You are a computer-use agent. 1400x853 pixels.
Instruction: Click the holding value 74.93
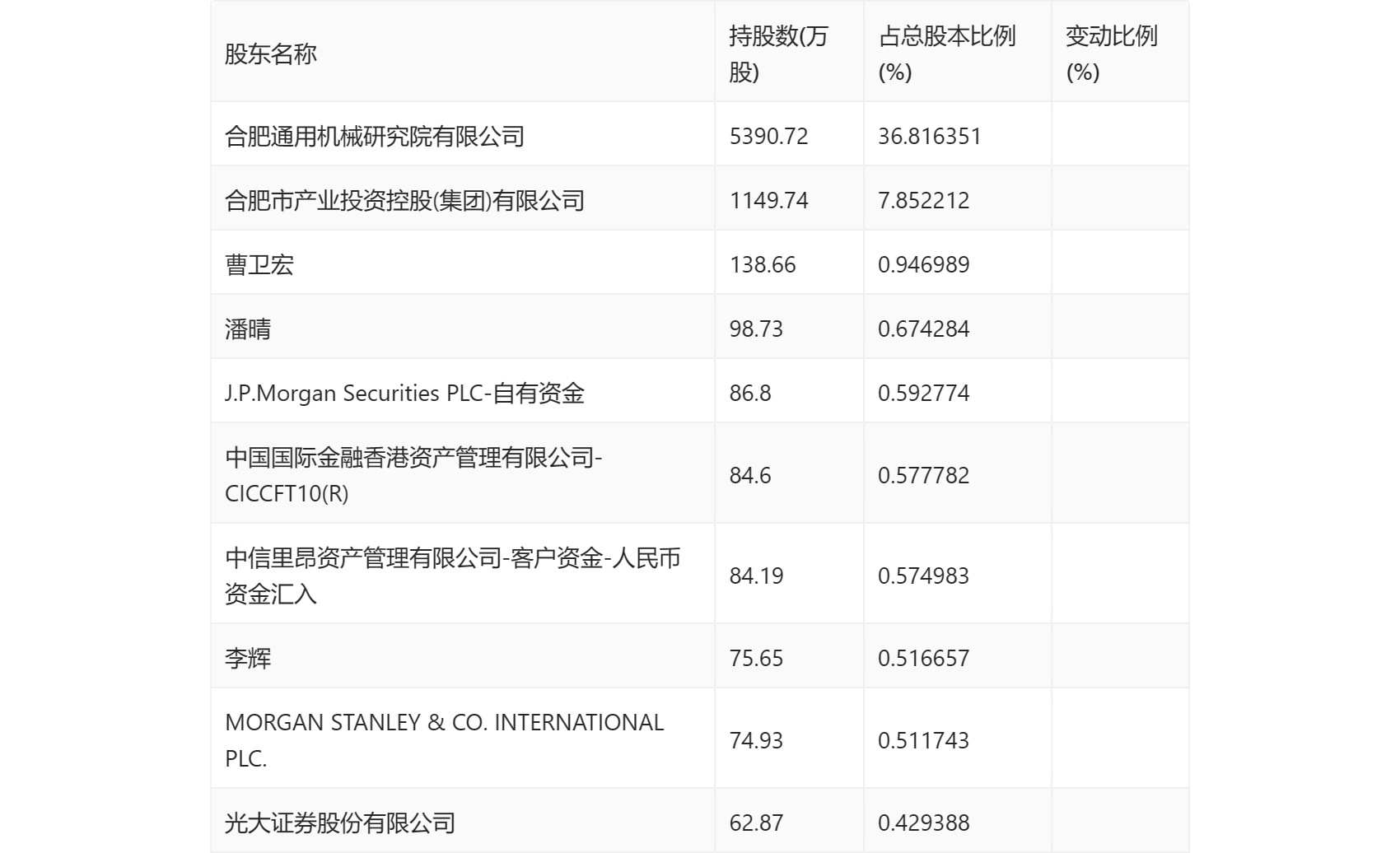[x=756, y=740]
